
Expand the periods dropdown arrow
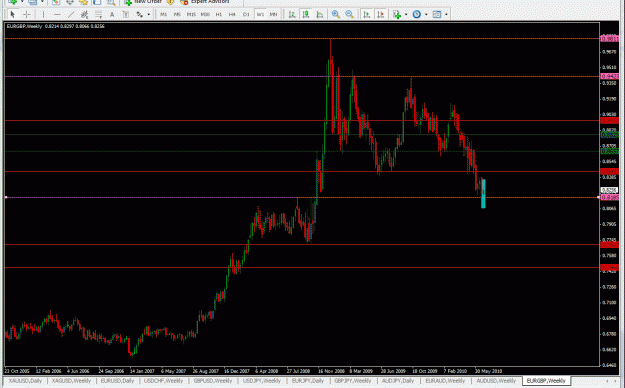click(x=426, y=14)
